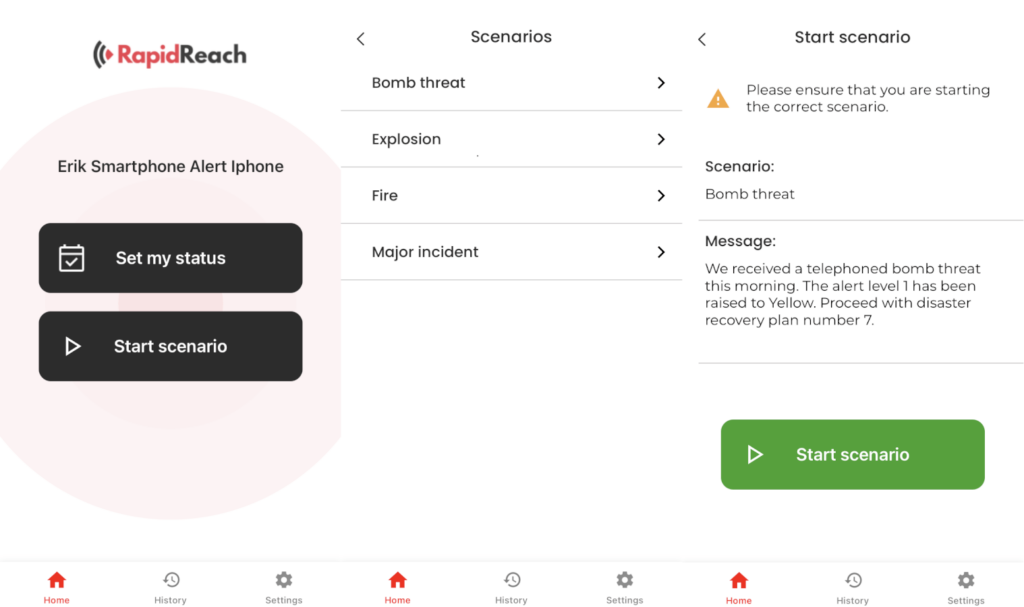Image resolution: width=1024 pixels, height=607 pixels.
Task: Select the Major incident scenario label
Action: point(425,252)
